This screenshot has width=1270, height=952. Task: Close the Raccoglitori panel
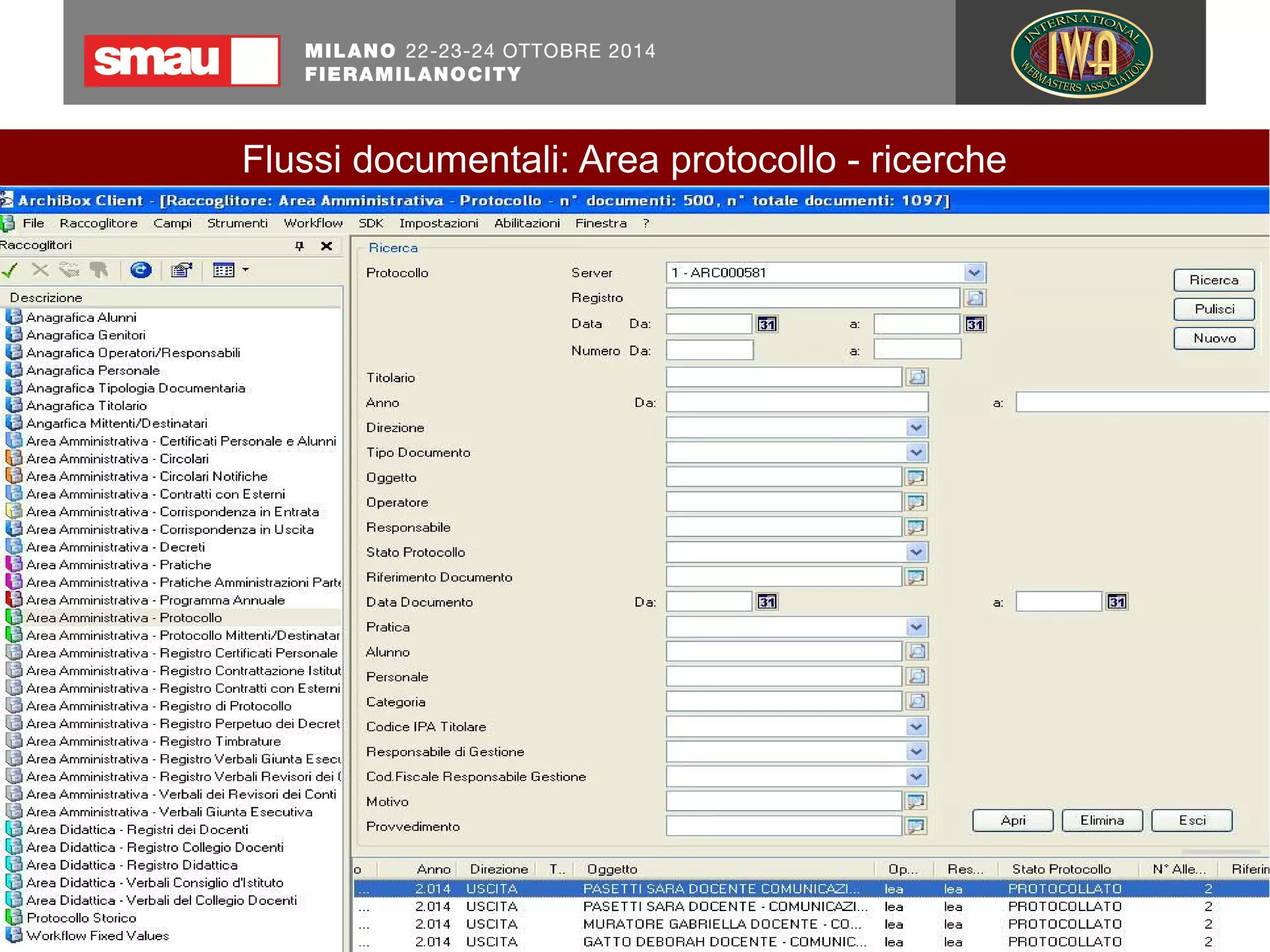[x=327, y=246]
